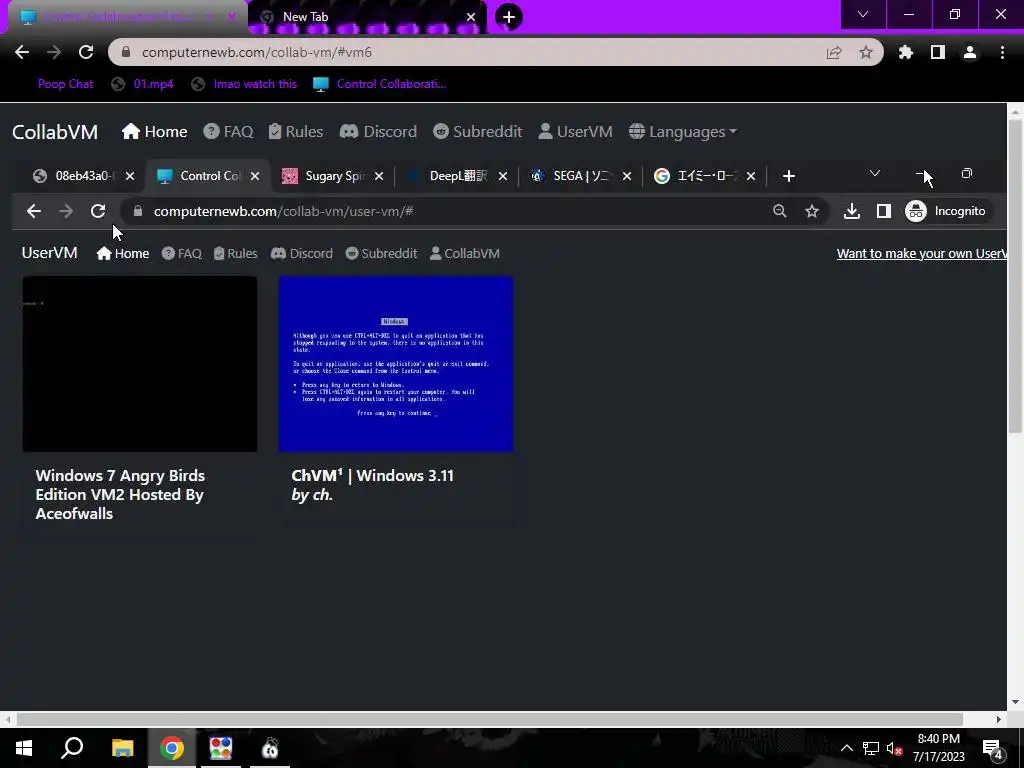1024x768 pixels.
Task: Toggle the side panel in outer Chrome
Action: tap(938, 52)
